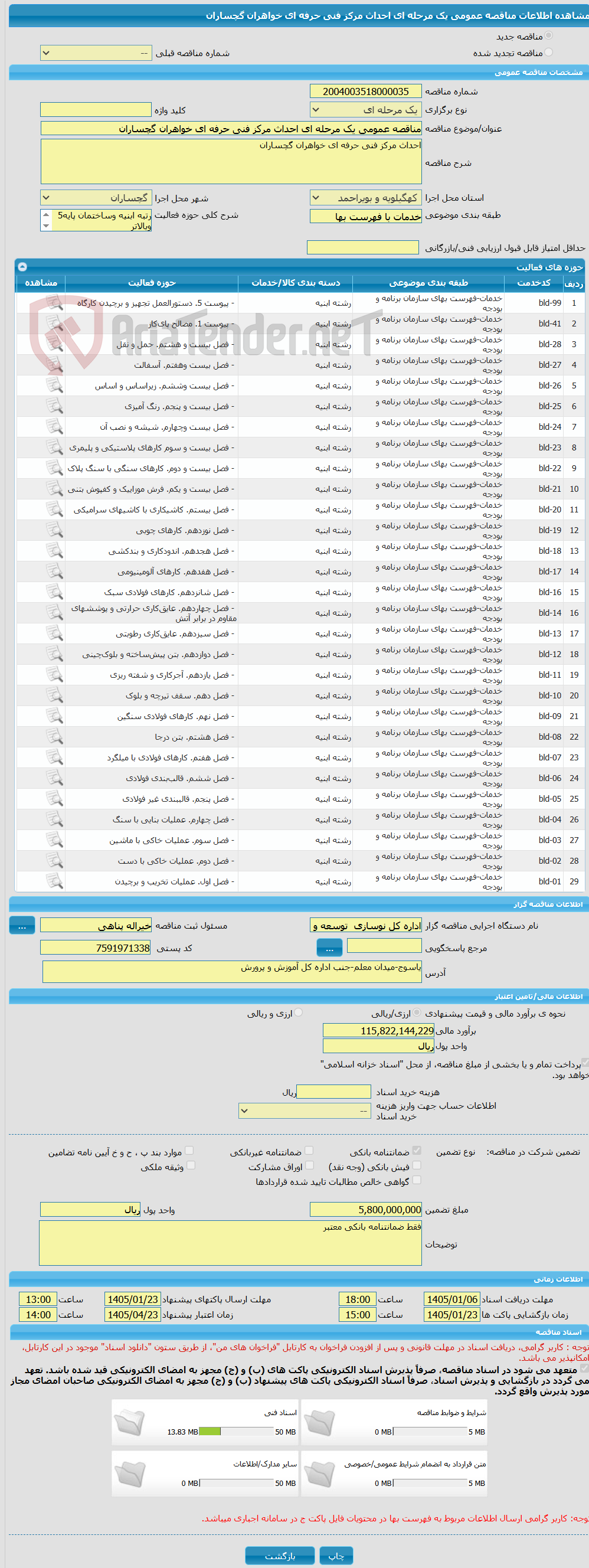Sort by the طبقه بندی موضوعی column header
This screenshot has height=1568, width=589.
(428, 283)
